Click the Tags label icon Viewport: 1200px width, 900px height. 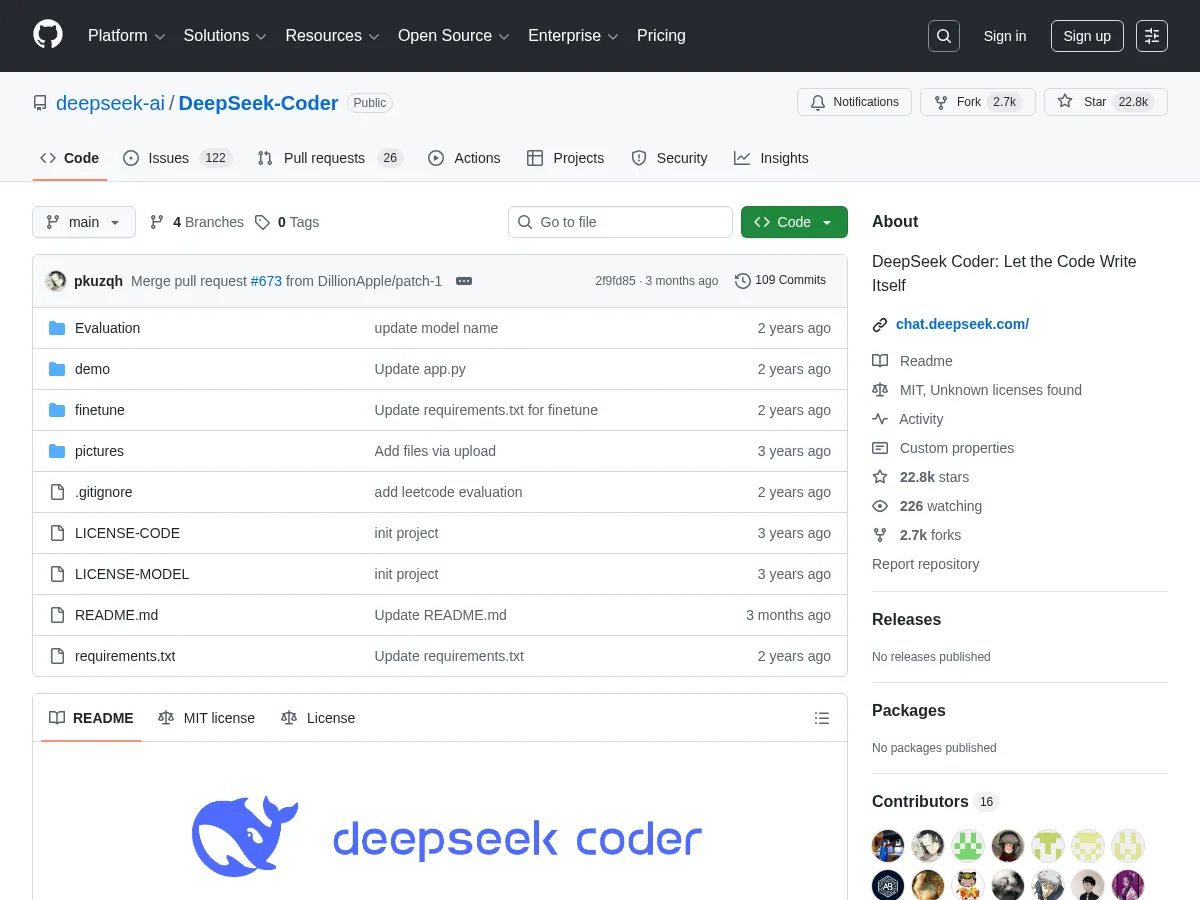(x=263, y=222)
